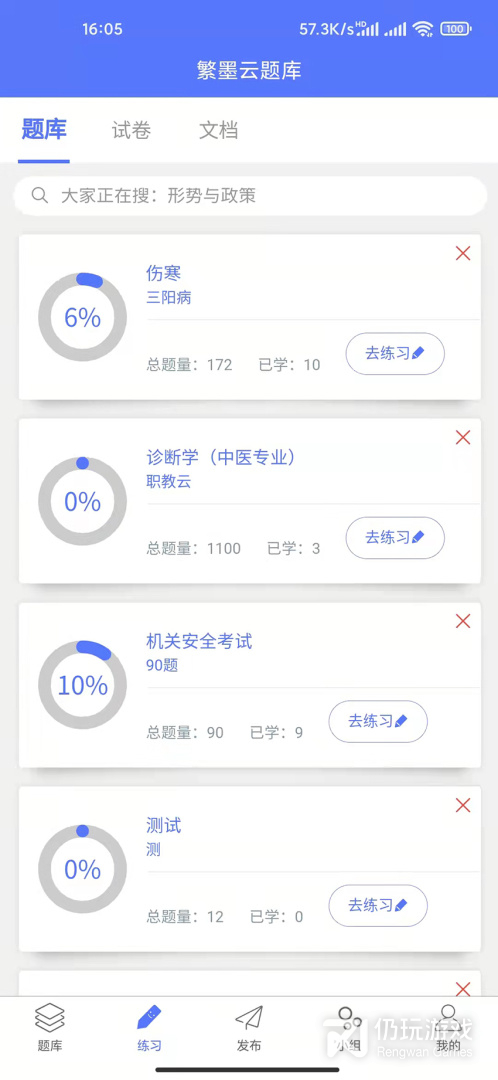
Task: Focus the search field 大家正在搜：形势与政策
Action: [x=250, y=196]
